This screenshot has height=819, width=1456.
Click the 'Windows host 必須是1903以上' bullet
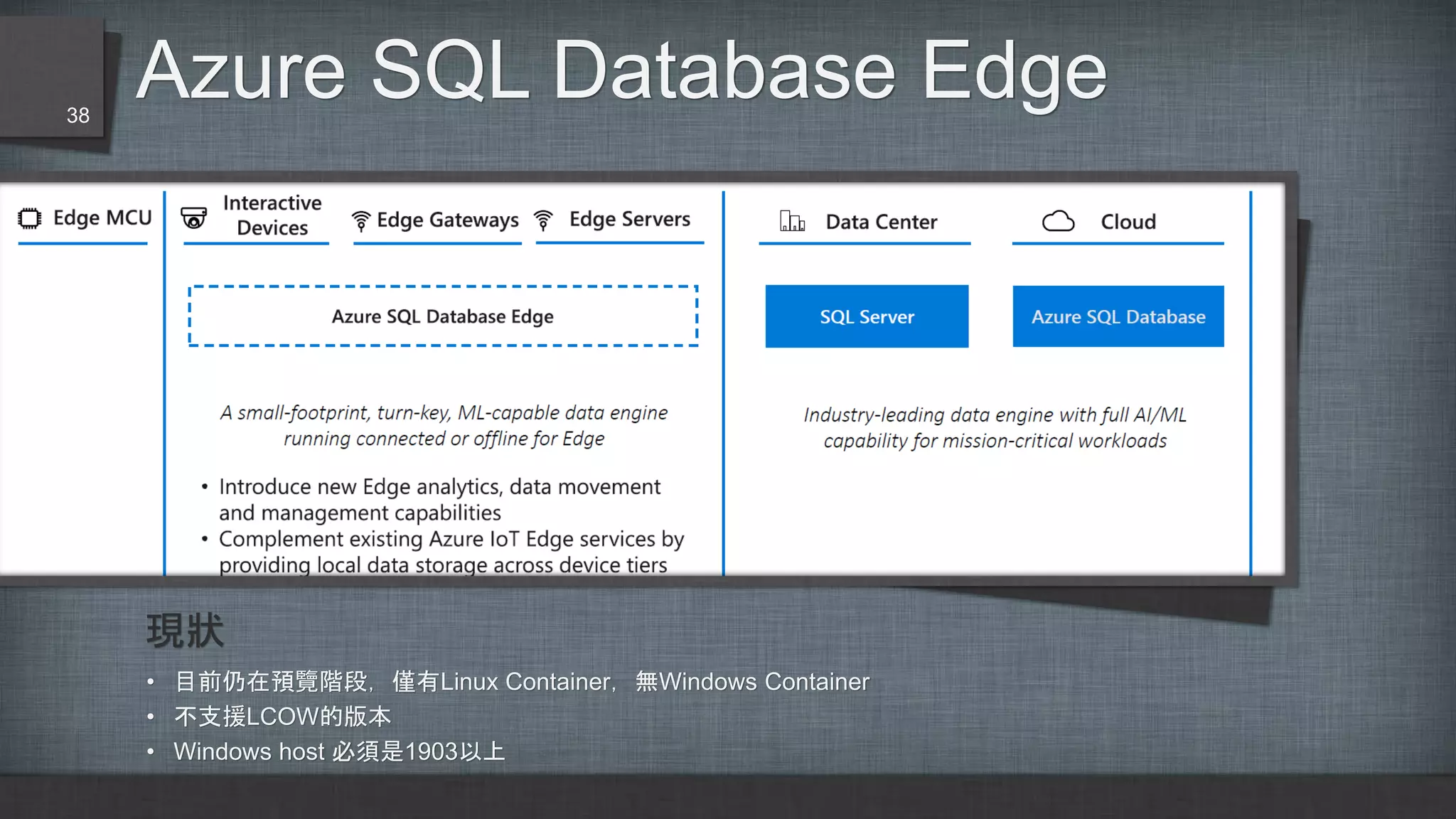click(339, 751)
